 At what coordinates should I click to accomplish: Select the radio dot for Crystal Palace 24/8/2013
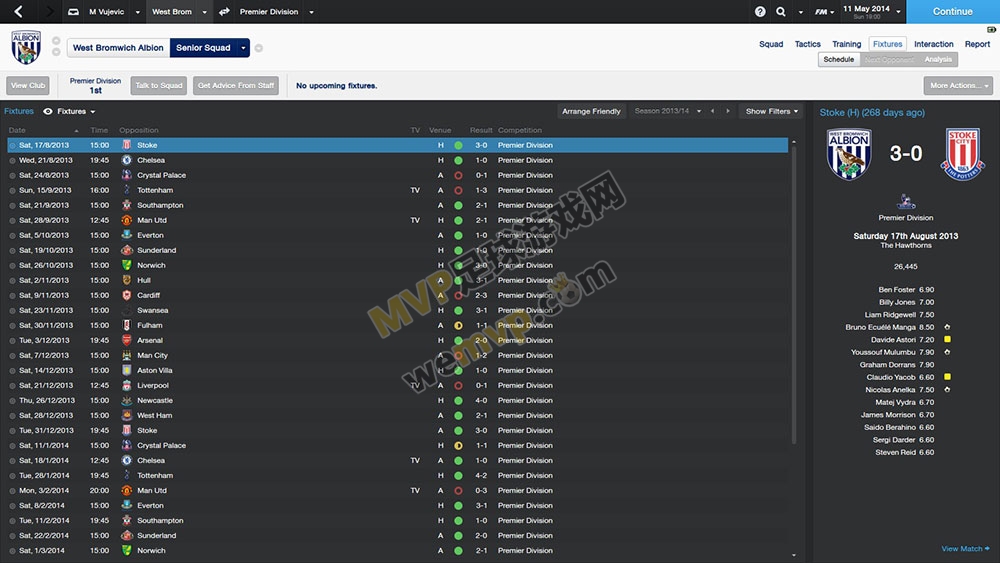coord(12,175)
